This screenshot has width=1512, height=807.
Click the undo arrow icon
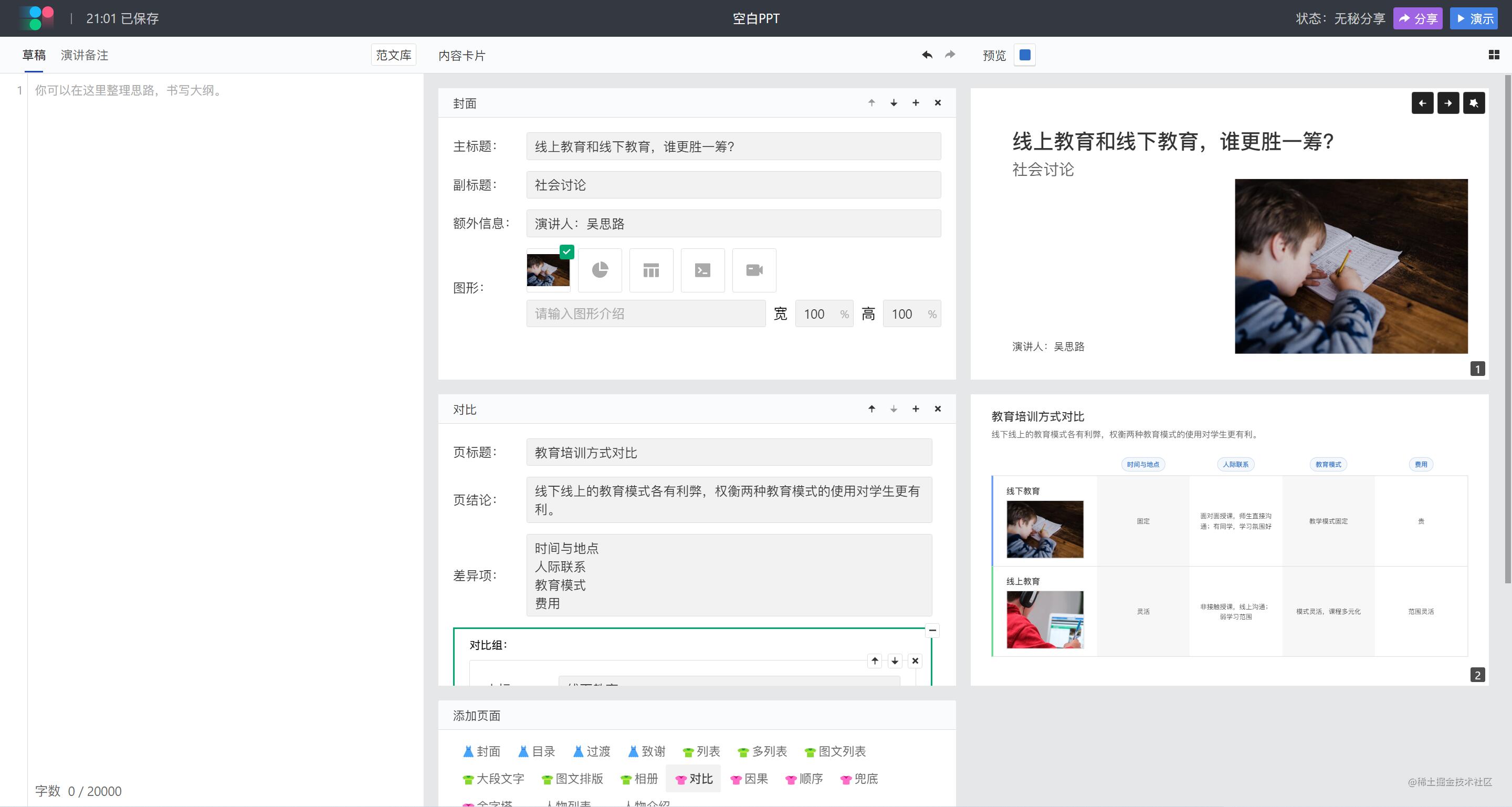[927, 55]
